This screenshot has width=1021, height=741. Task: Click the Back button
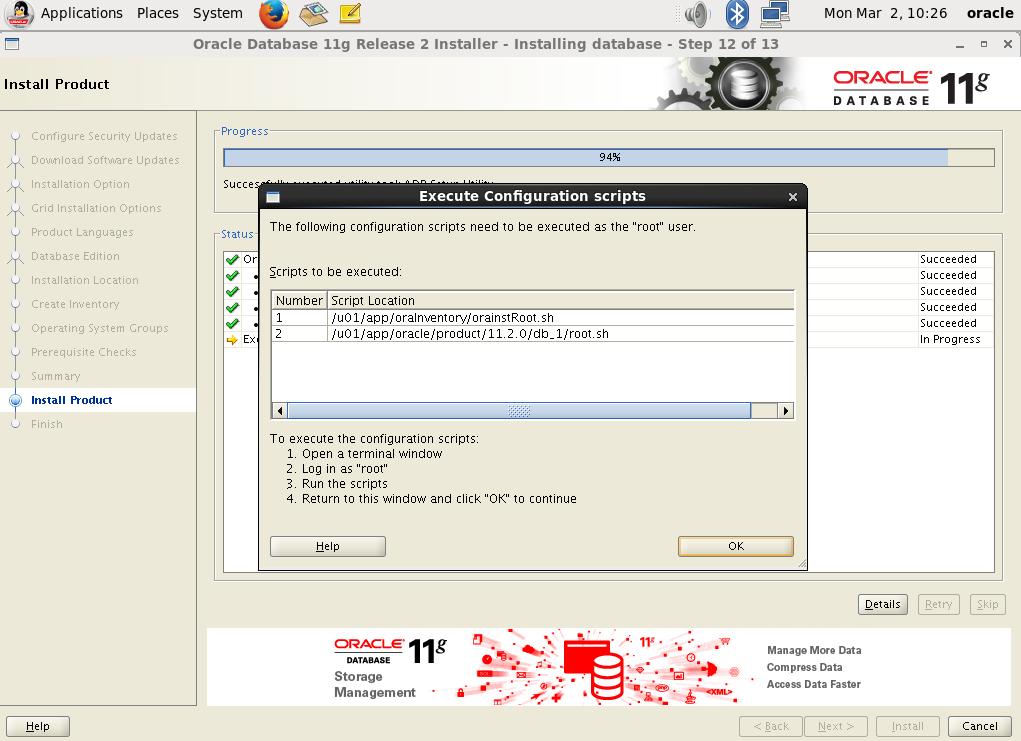[771, 726]
